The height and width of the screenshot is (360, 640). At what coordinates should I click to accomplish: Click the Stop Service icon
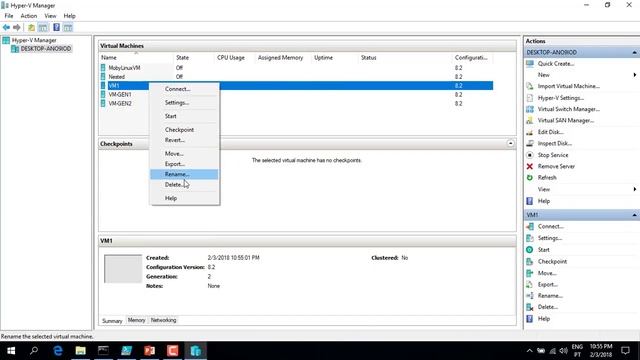pos(530,155)
